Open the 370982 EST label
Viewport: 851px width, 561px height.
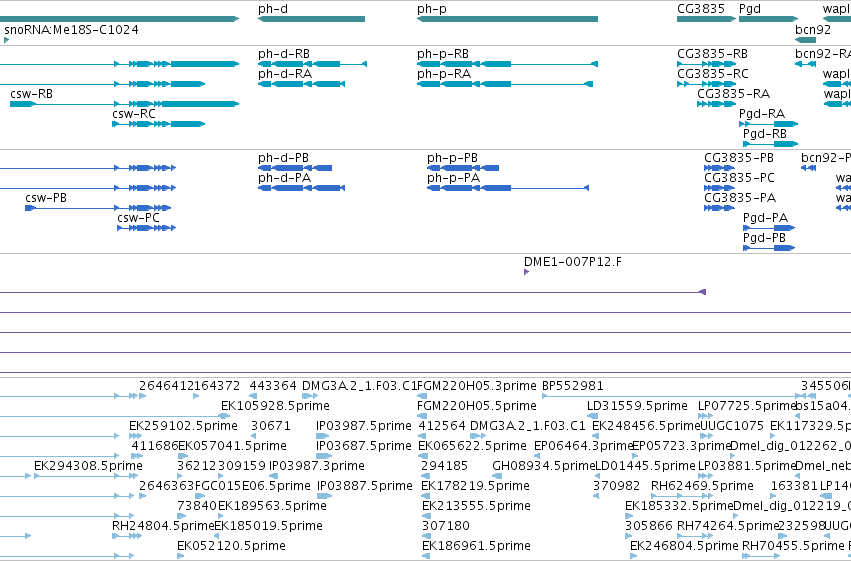[x=617, y=486]
